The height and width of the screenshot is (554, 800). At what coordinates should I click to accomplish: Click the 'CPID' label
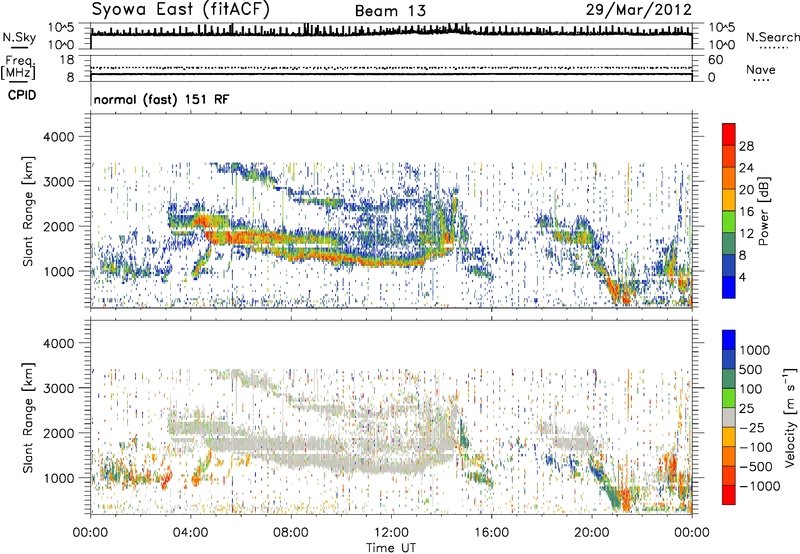click(22, 95)
